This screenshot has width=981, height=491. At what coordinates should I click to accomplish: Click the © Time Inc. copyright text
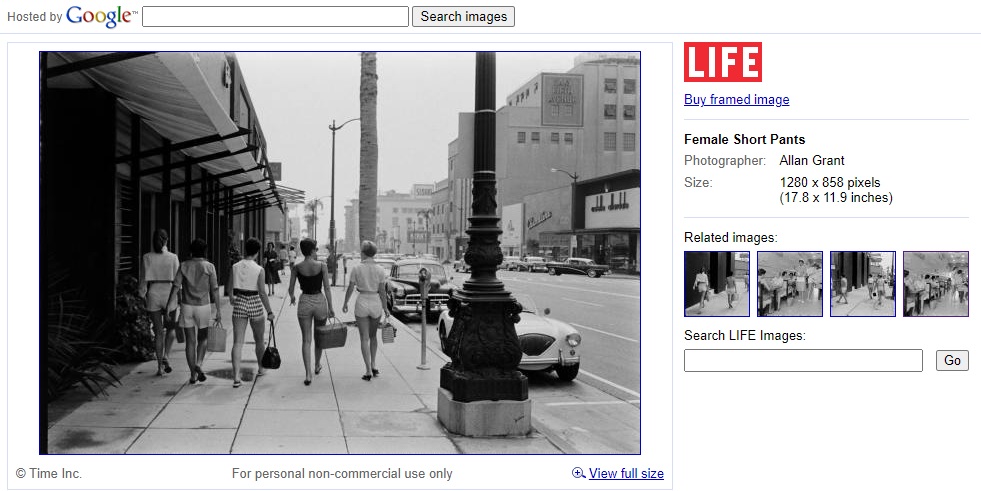[x=49, y=474]
